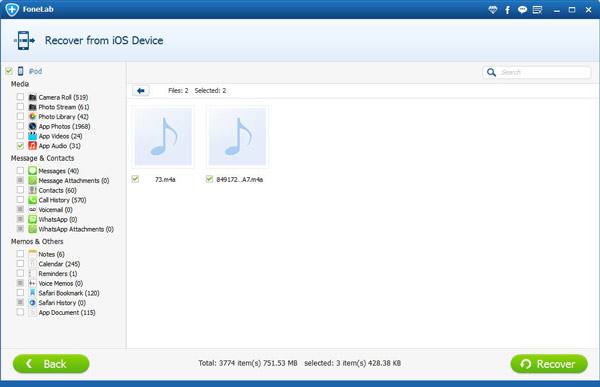
Task: Click the iPod device icon
Action: click(x=20, y=71)
